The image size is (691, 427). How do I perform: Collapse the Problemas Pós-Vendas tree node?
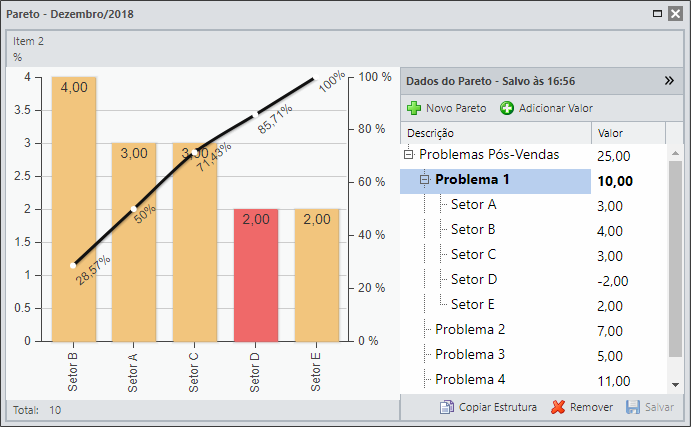(x=409, y=155)
